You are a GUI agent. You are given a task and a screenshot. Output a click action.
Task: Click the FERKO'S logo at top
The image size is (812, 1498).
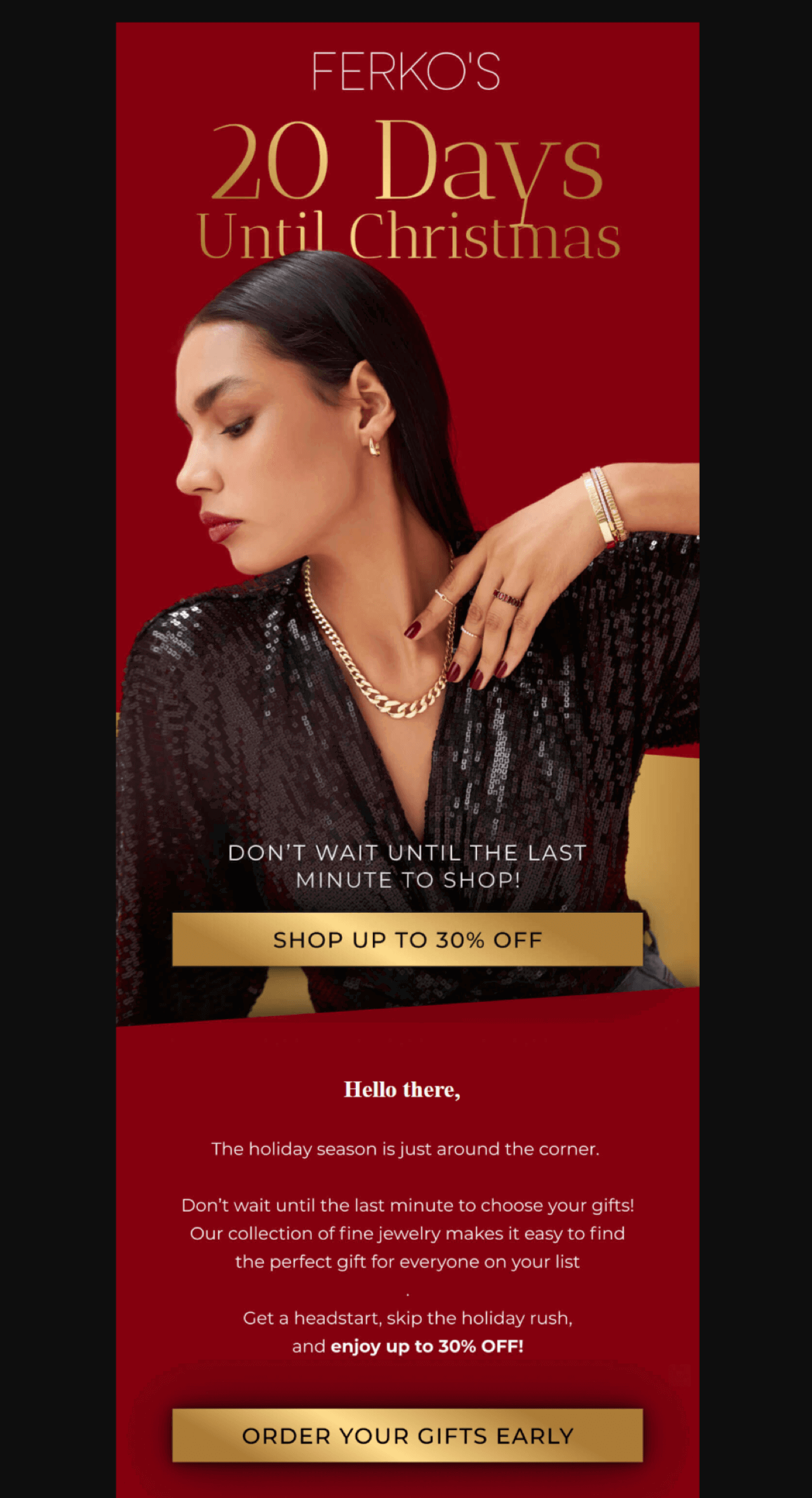(x=406, y=71)
